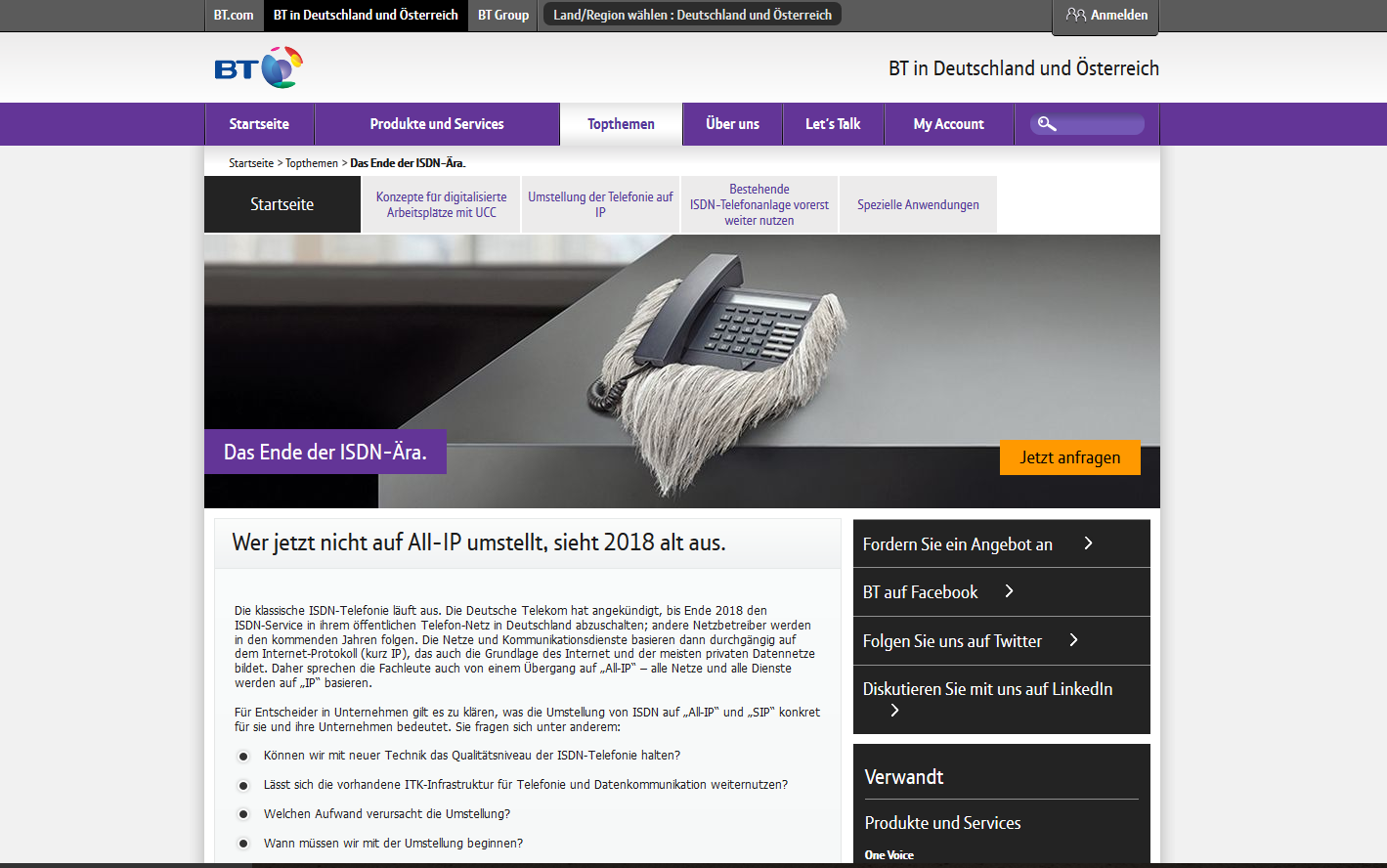Screen dimensions: 1387x868
Task: Click the Das Ende der ISDN-Ära banner title
Action: [325, 452]
